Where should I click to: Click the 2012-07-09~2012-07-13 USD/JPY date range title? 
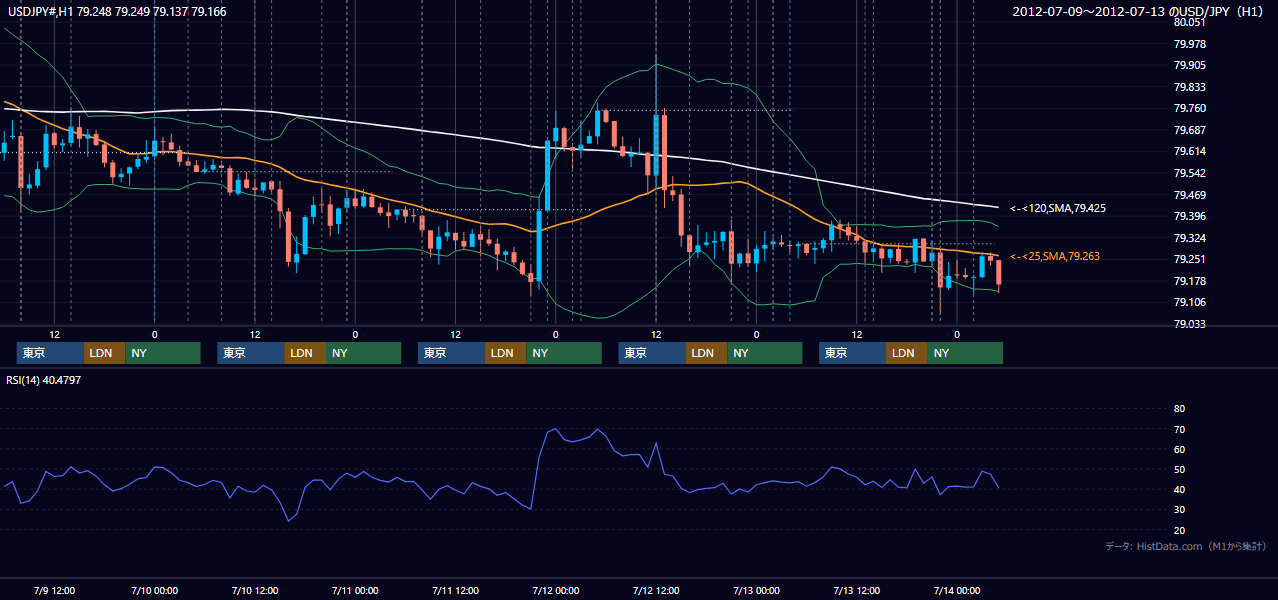[x=1139, y=11]
